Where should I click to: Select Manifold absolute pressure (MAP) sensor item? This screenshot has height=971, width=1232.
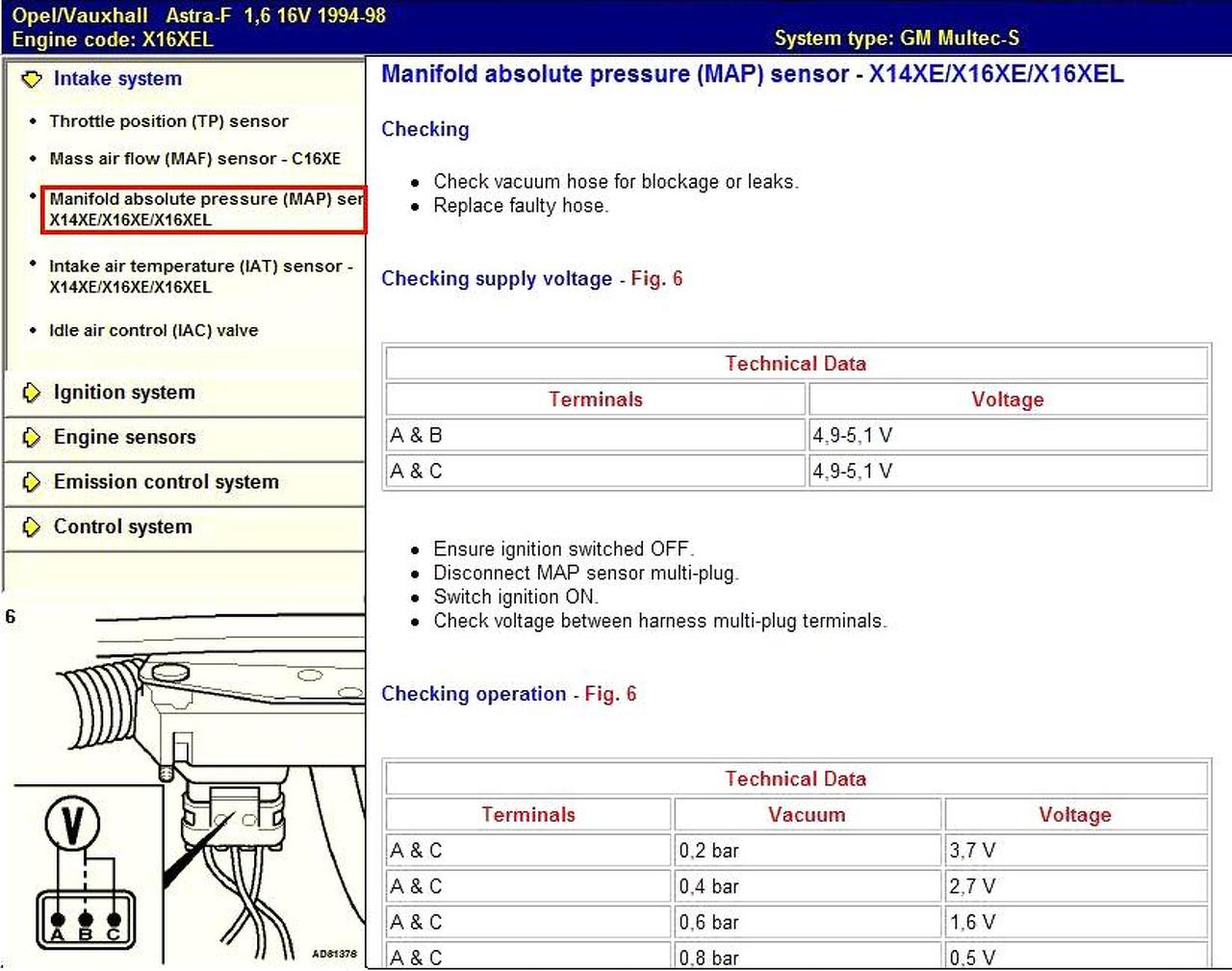coord(204,209)
